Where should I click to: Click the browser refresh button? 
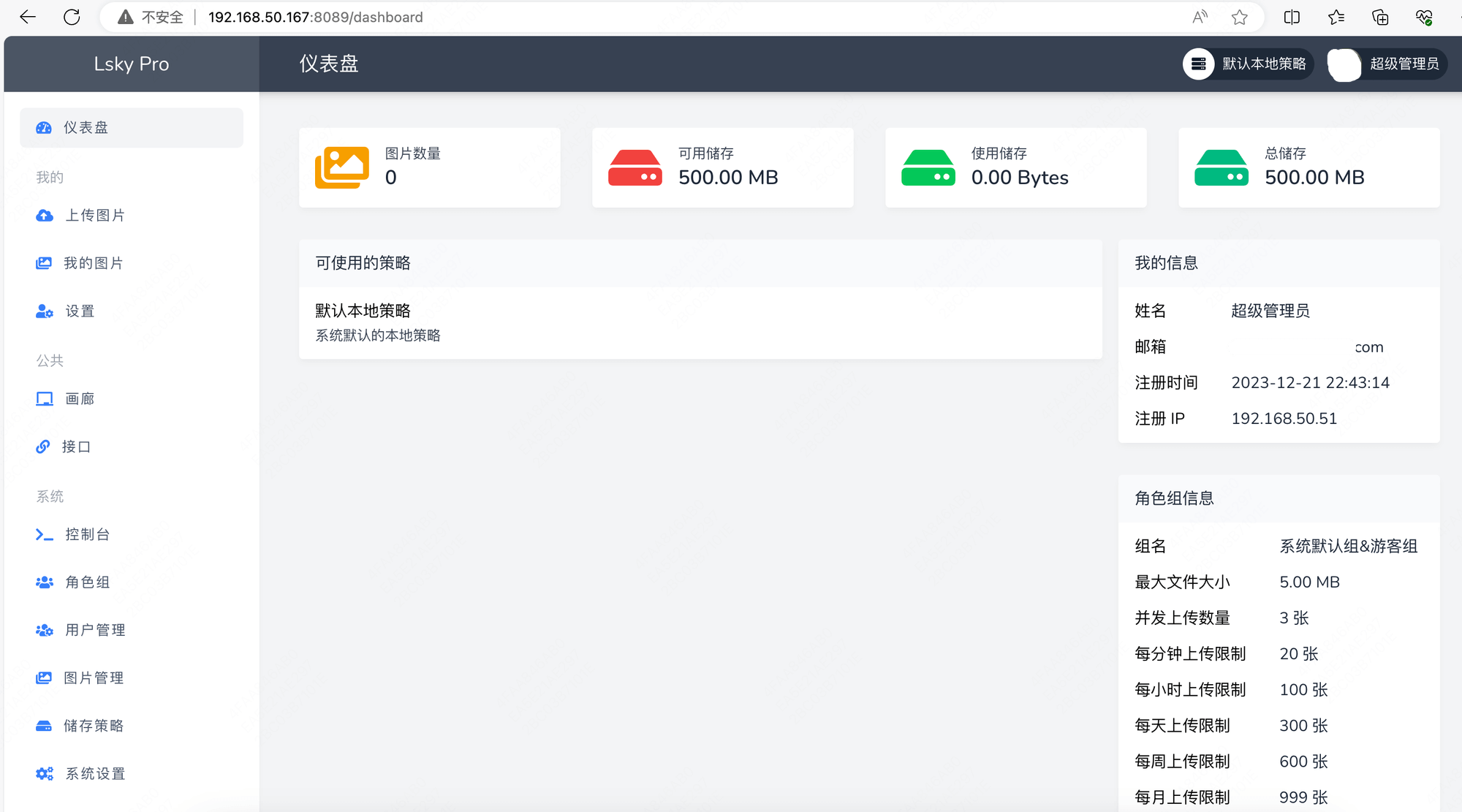(x=72, y=18)
